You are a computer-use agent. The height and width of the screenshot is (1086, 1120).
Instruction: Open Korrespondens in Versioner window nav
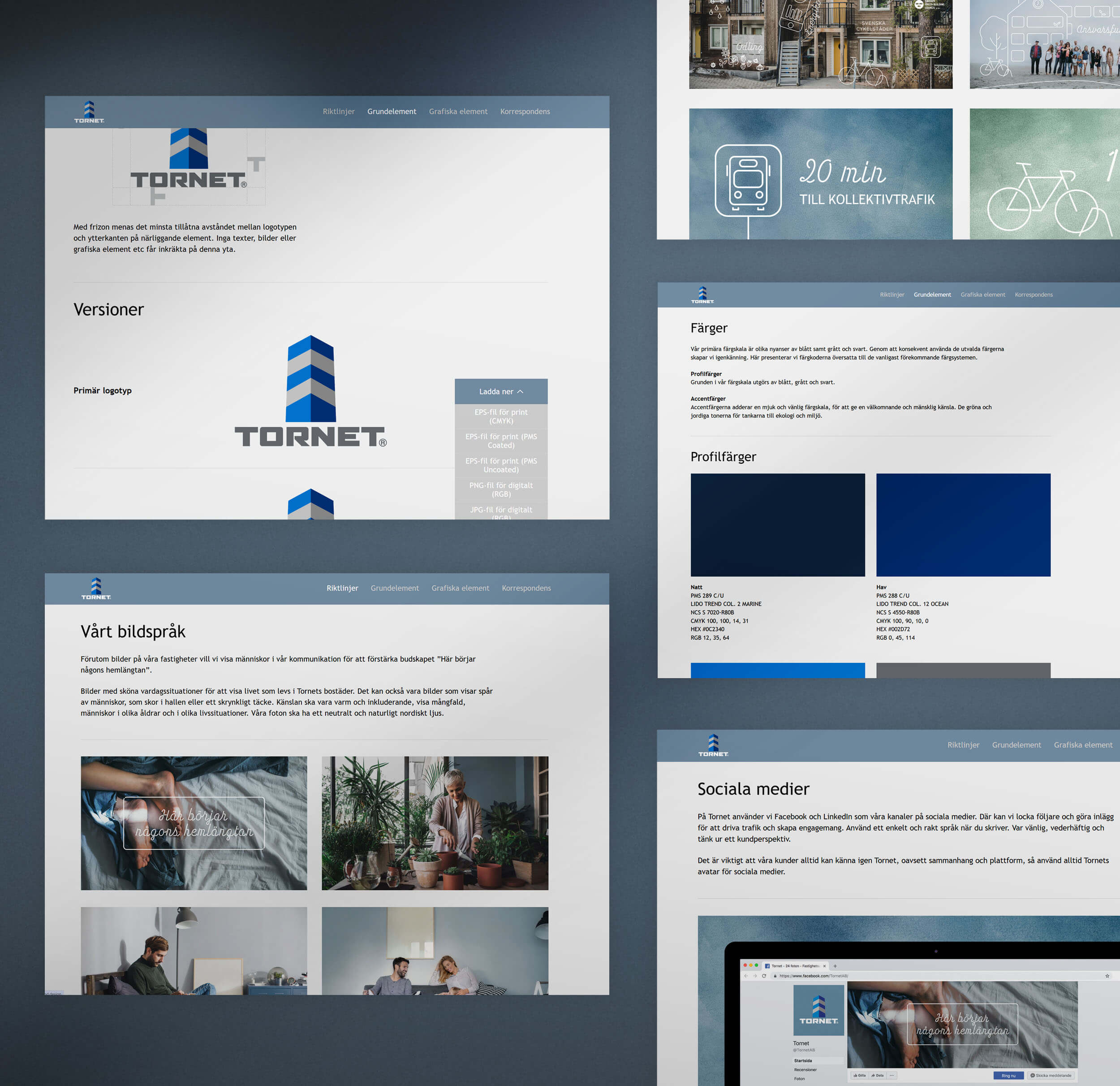coord(525,112)
